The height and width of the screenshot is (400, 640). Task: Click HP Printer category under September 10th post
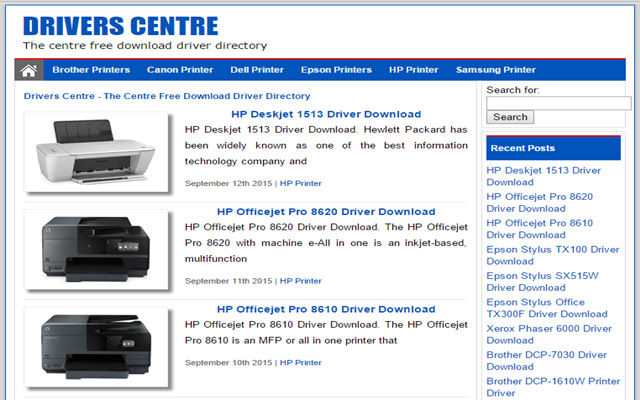pos(300,362)
